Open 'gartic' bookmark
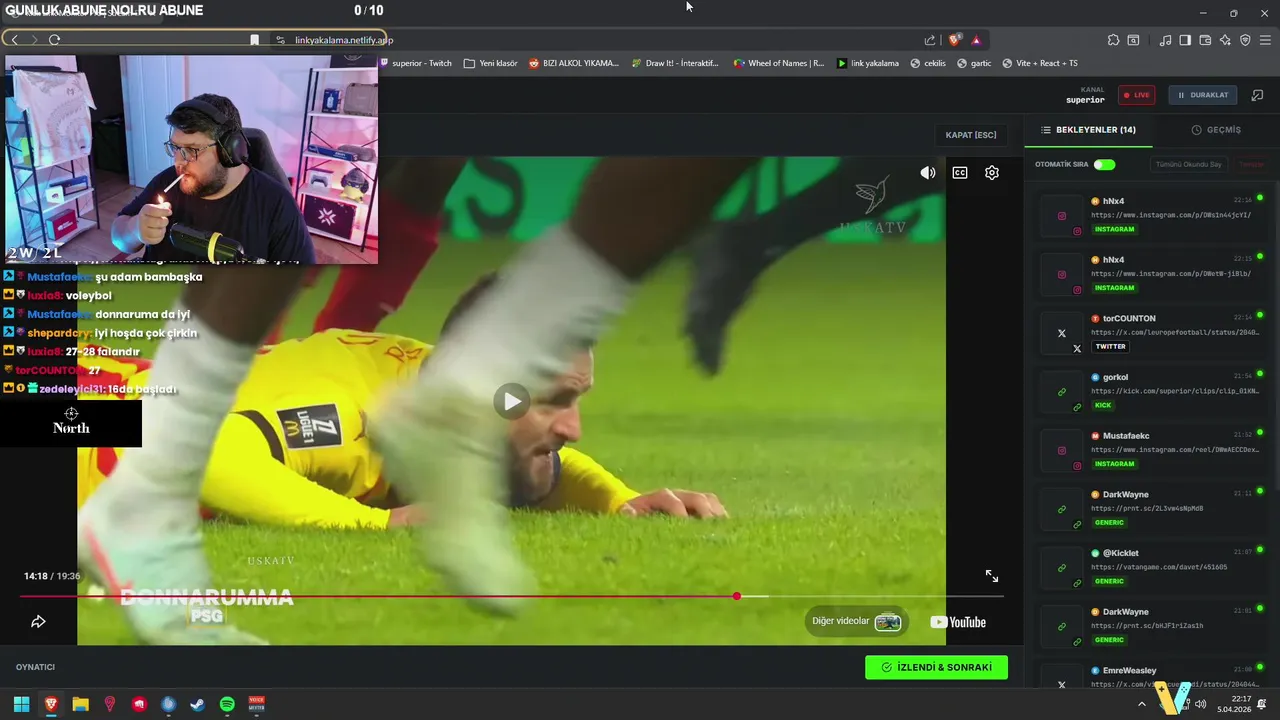Screen dimensions: 1280x720 pos(974,63)
